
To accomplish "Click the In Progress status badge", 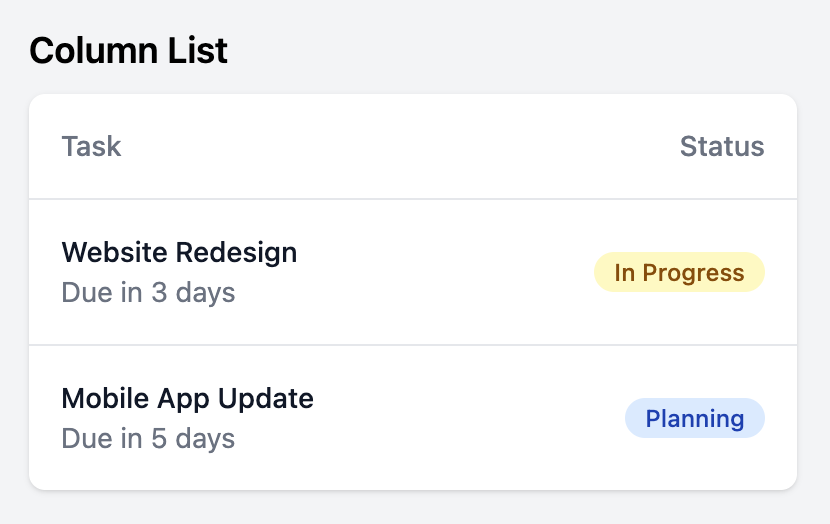I will (x=679, y=272).
